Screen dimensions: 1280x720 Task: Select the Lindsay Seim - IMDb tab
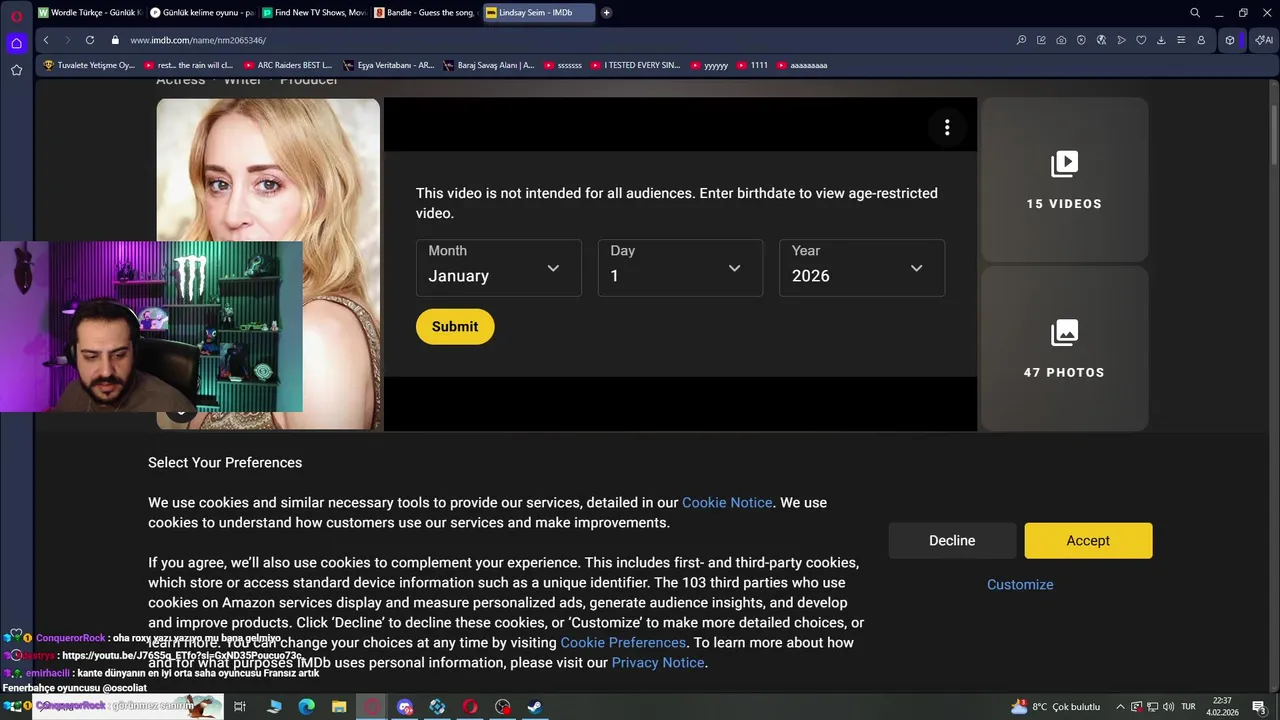click(x=538, y=13)
